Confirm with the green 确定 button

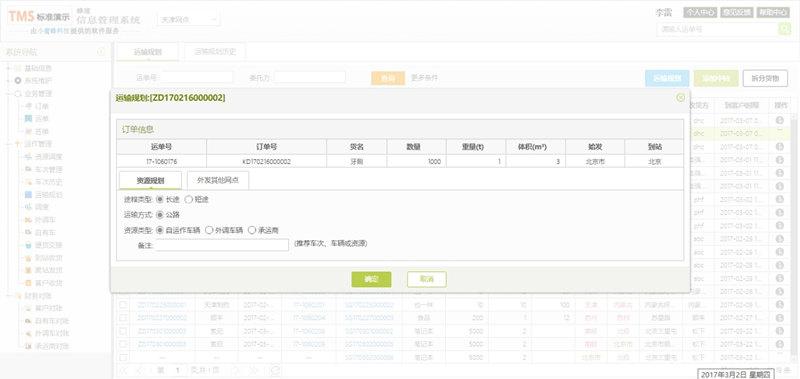371,279
